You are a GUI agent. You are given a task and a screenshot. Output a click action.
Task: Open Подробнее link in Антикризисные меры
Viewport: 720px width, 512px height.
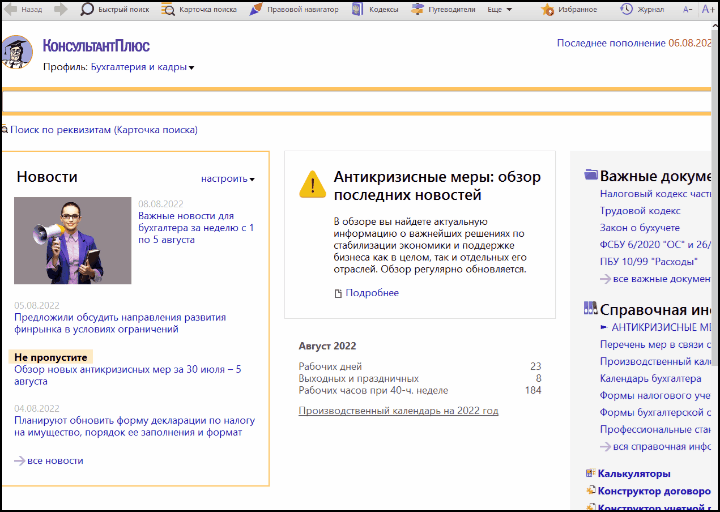pos(372,293)
